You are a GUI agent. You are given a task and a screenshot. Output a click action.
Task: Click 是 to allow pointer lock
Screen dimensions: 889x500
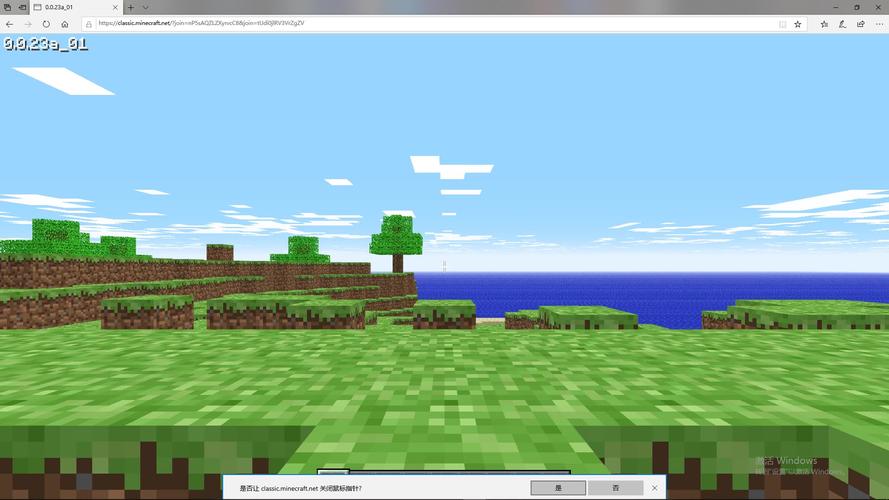pyautogui.click(x=558, y=488)
